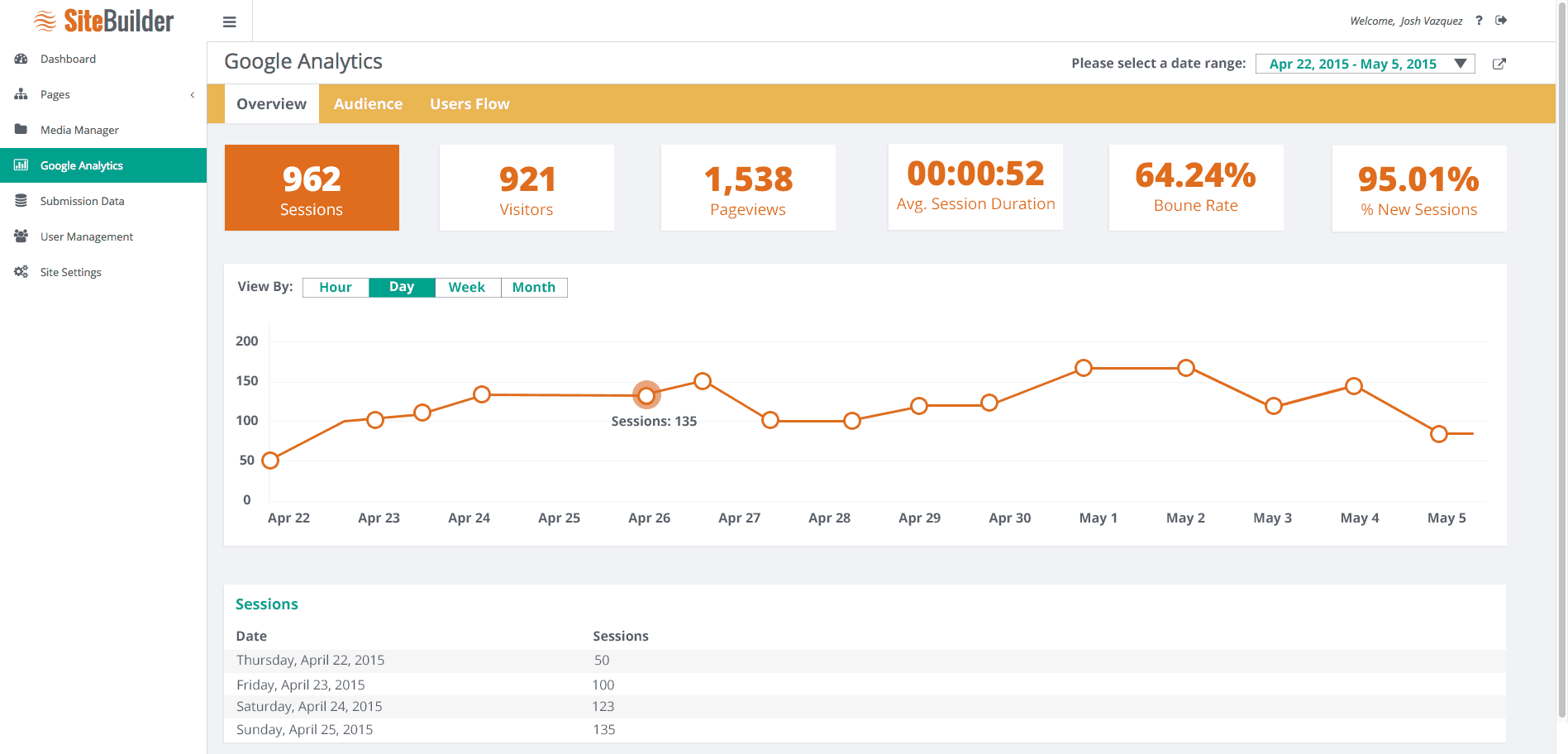Screen dimensions: 1568x754
Task: Click the date range dropdown arrow
Action: (1461, 64)
